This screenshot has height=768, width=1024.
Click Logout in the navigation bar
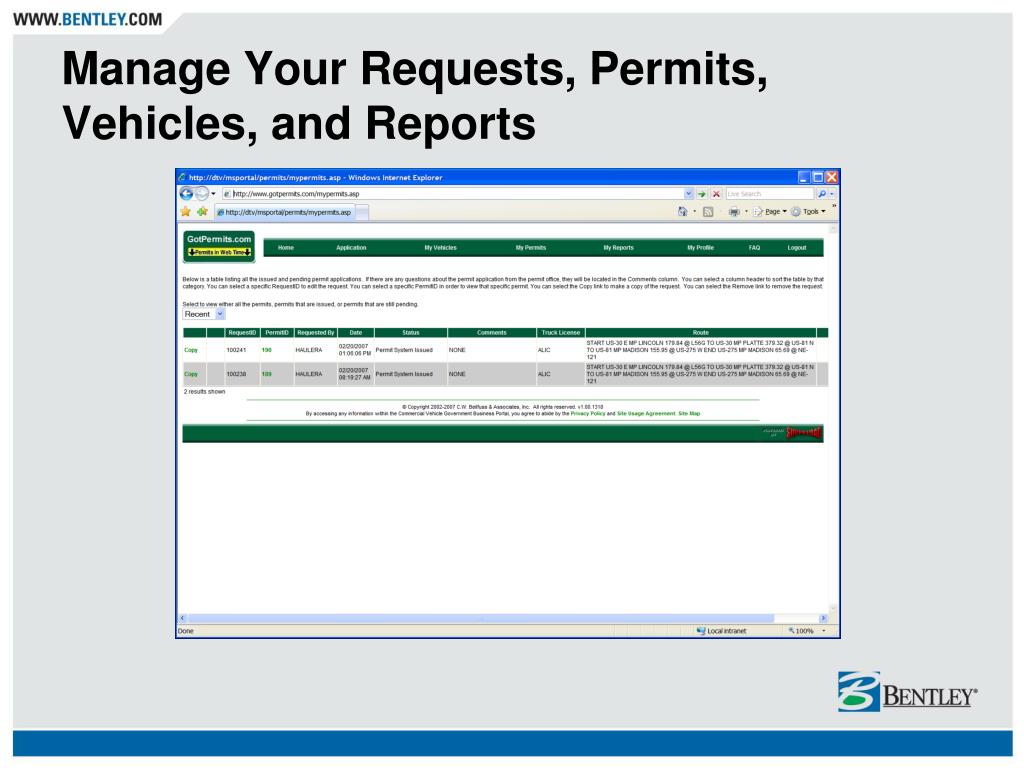click(x=797, y=248)
